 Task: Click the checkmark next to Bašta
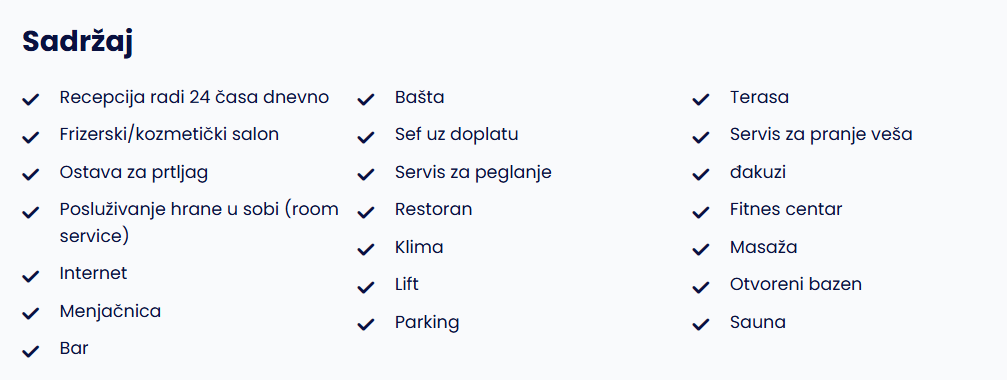point(366,99)
